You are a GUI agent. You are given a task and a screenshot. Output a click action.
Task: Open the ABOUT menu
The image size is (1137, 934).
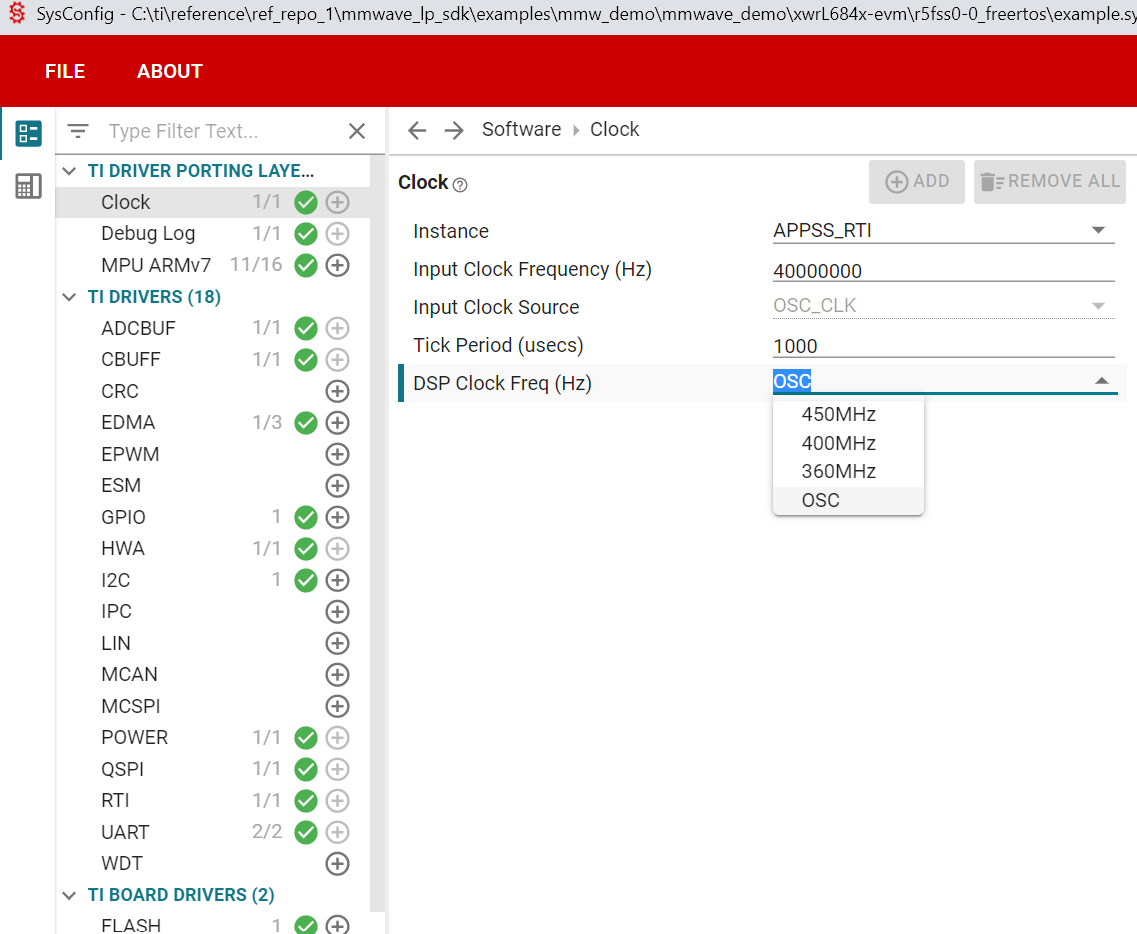tap(170, 71)
